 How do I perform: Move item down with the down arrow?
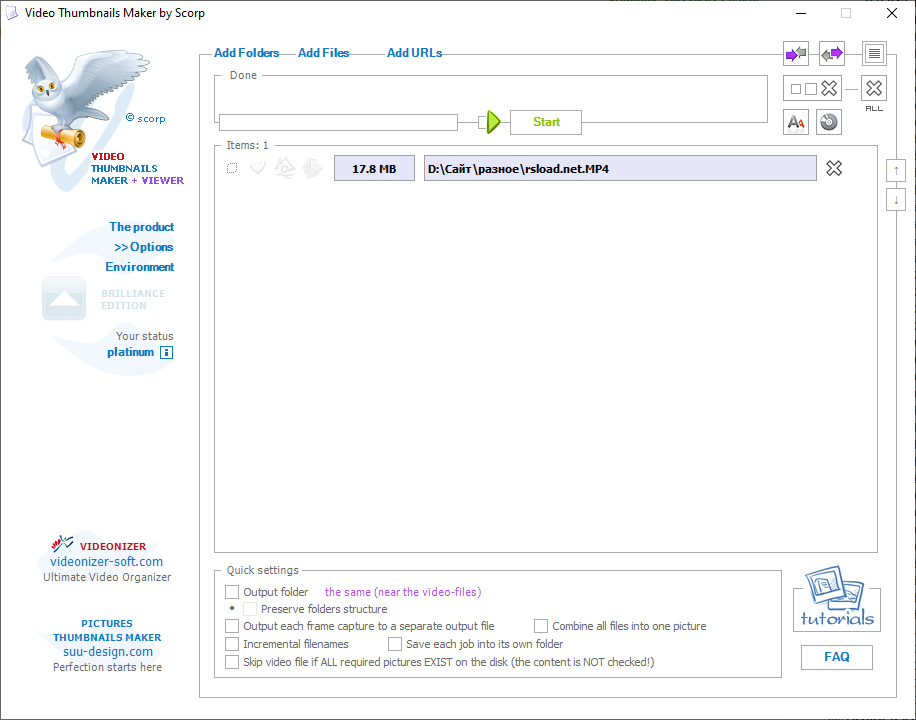tap(896, 200)
